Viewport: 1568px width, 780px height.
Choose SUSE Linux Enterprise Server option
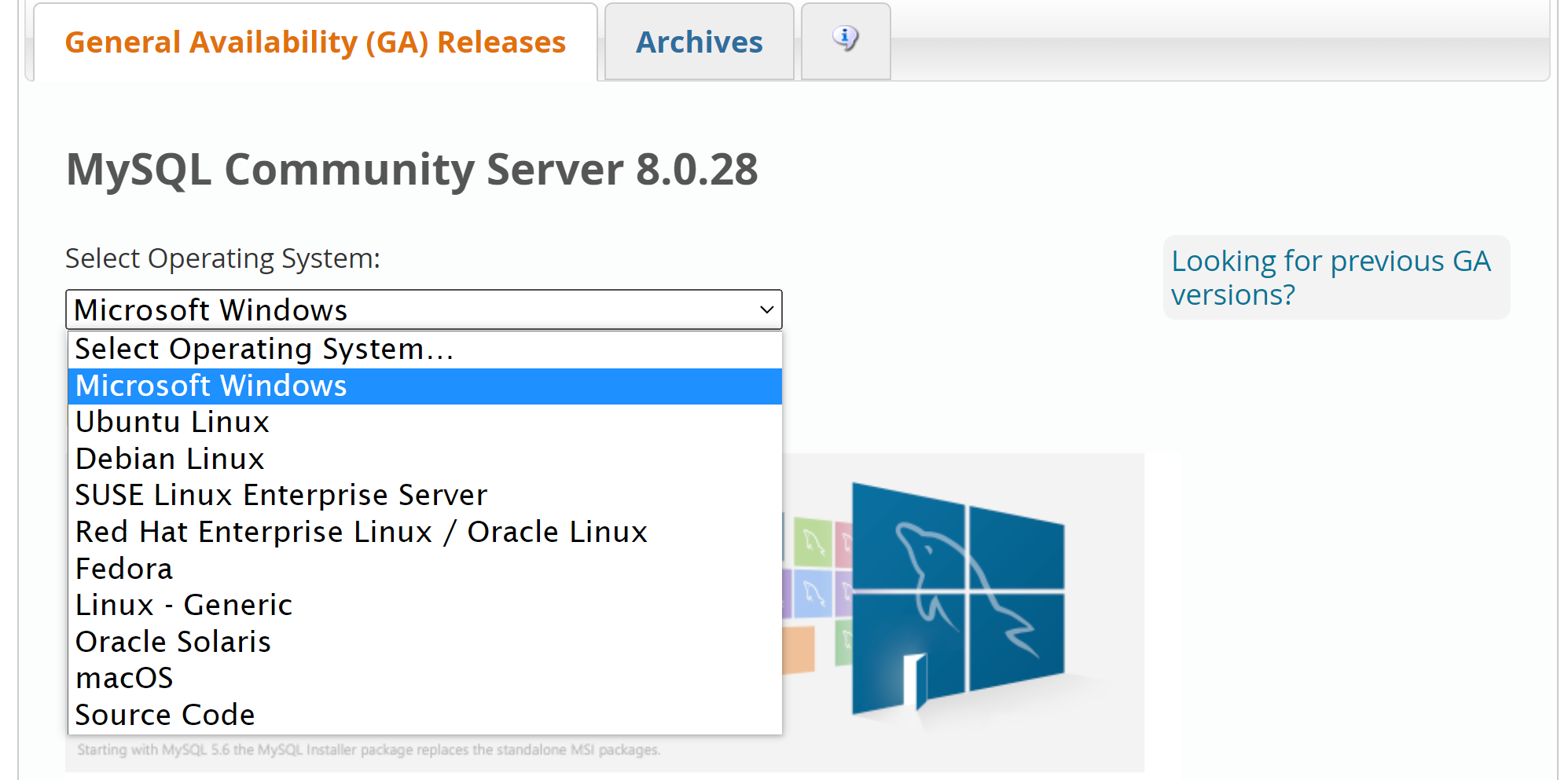[x=425, y=496]
